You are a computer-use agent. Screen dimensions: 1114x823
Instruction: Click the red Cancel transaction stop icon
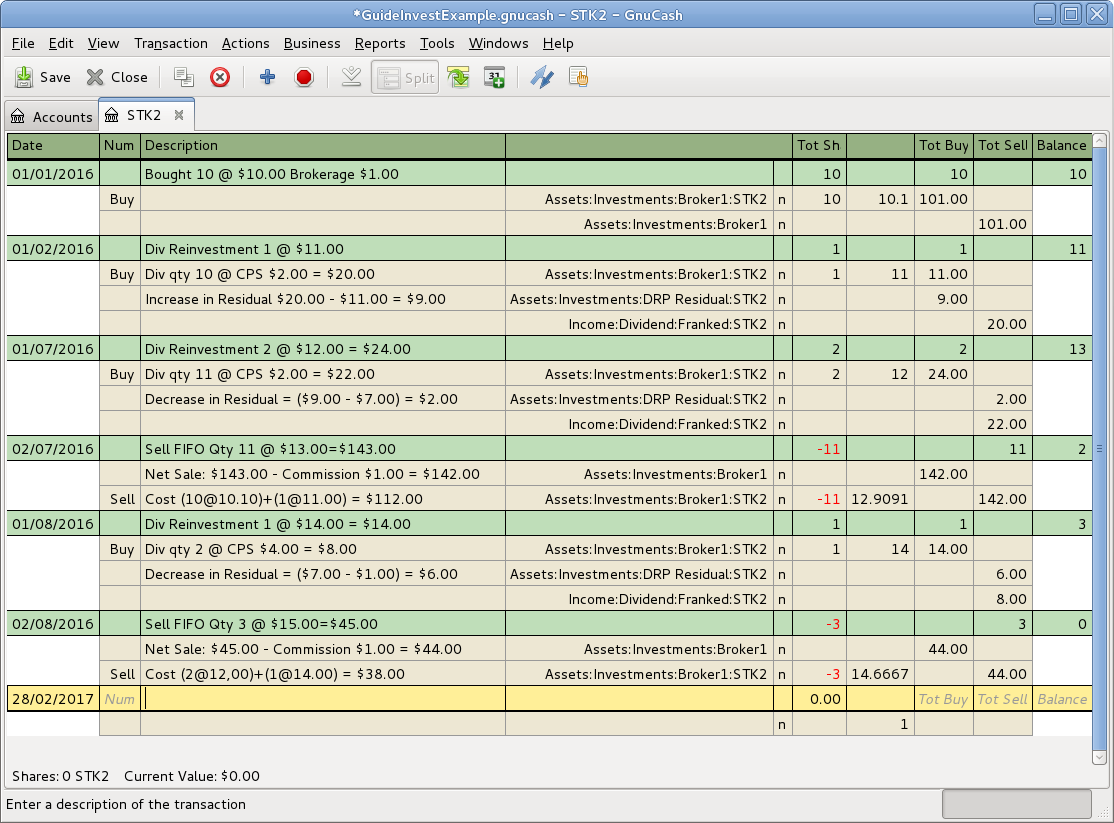click(304, 77)
